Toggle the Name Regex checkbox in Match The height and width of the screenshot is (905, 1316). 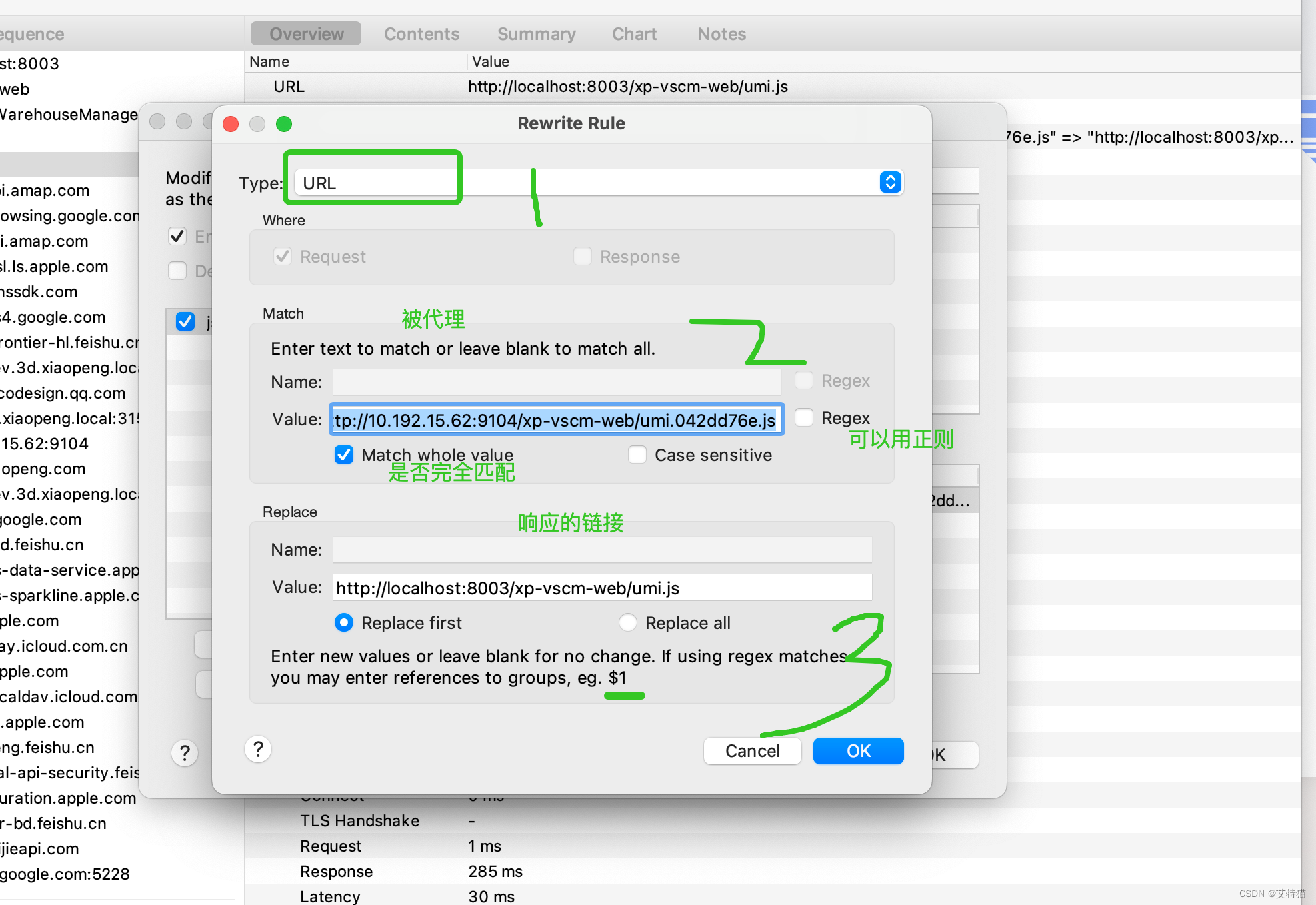pyautogui.click(x=804, y=380)
